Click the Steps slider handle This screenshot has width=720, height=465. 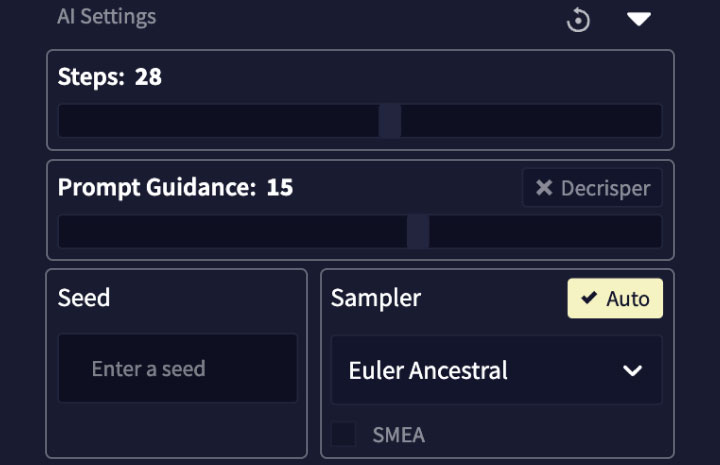[x=390, y=121]
